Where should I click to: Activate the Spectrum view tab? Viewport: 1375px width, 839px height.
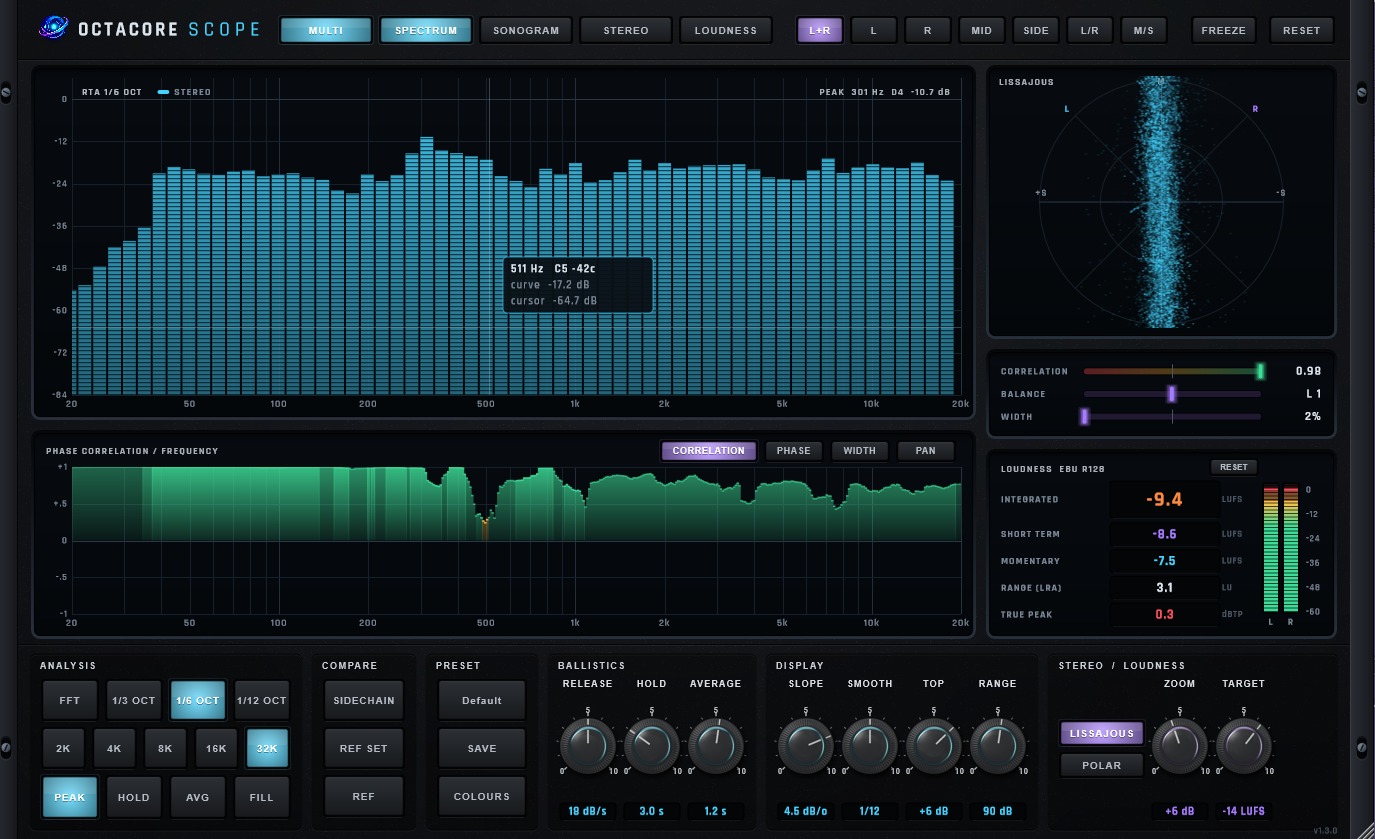click(x=426, y=30)
